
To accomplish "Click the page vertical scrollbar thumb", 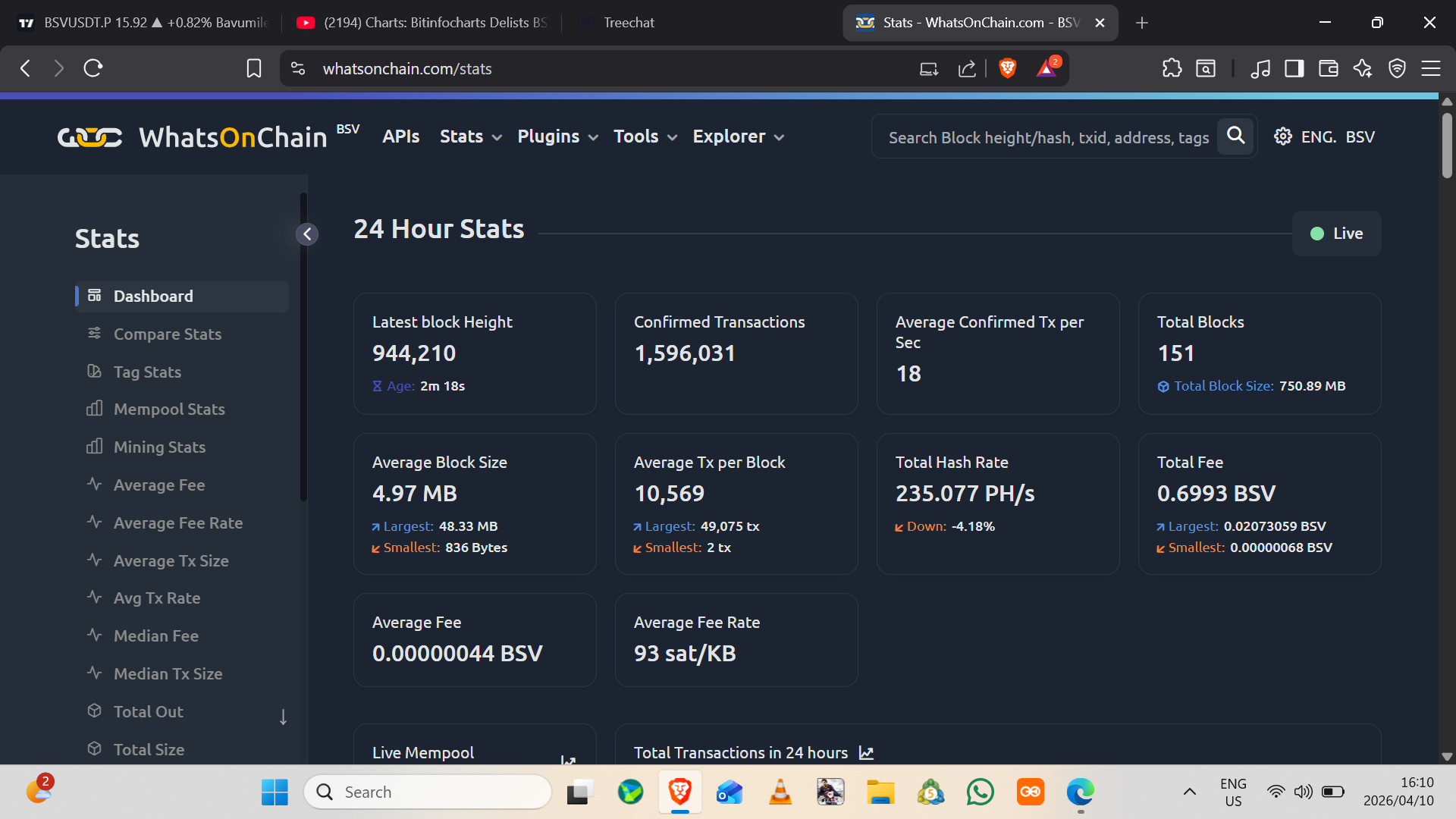I will tap(1447, 146).
